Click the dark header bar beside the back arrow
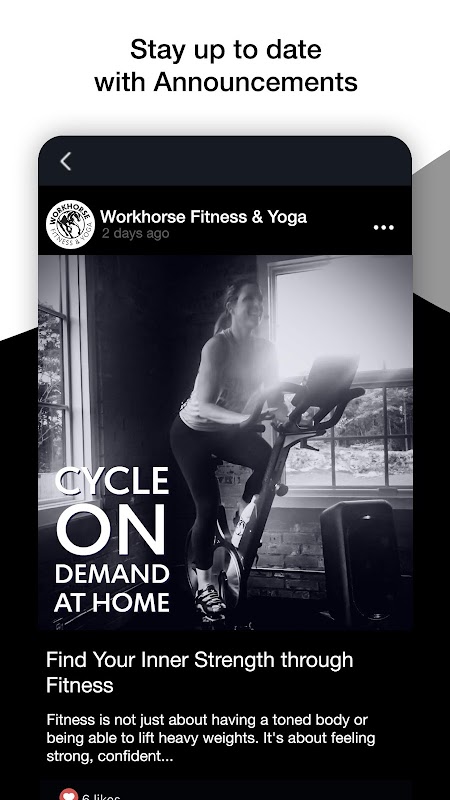The height and width of the screenshot is (800, 450). pyautogui.click(x=240, y=162)
